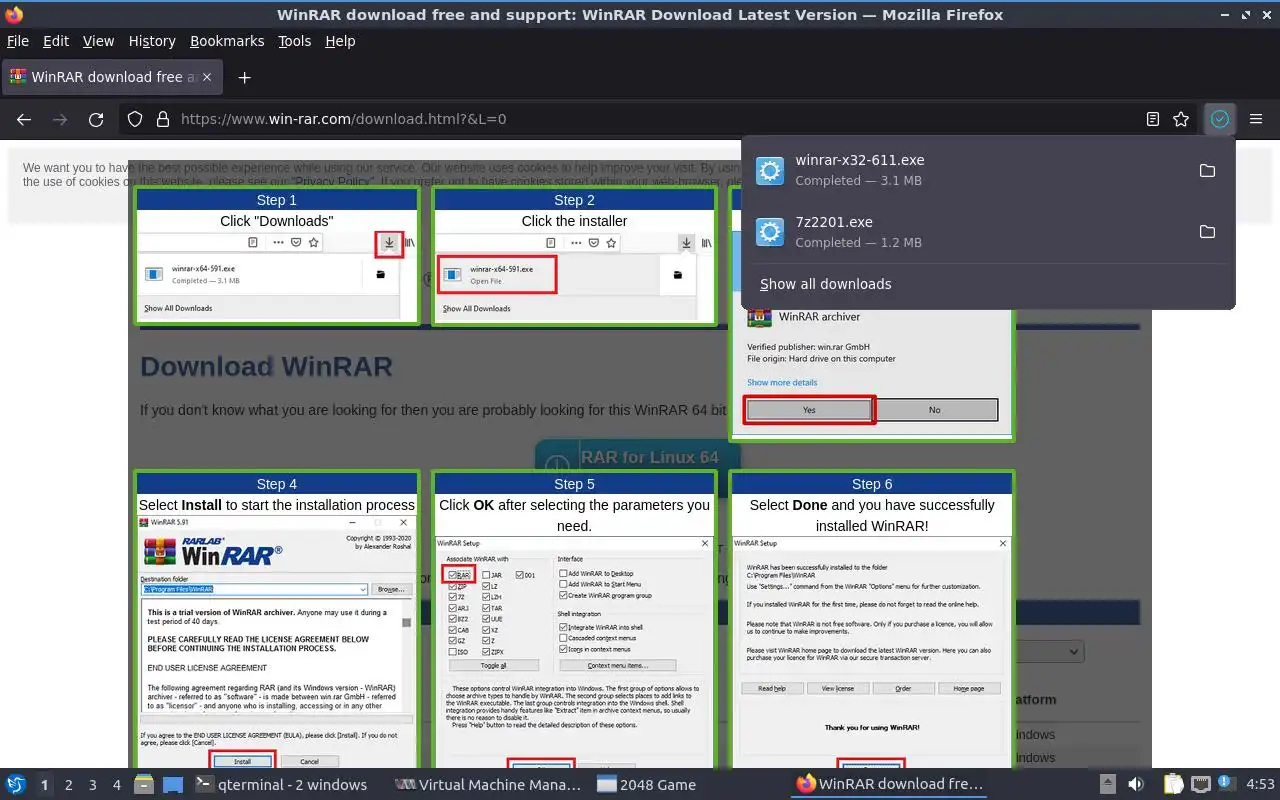Click winrar-x32-611.exe file icon

pyautogui.click(x=770, y=171)
